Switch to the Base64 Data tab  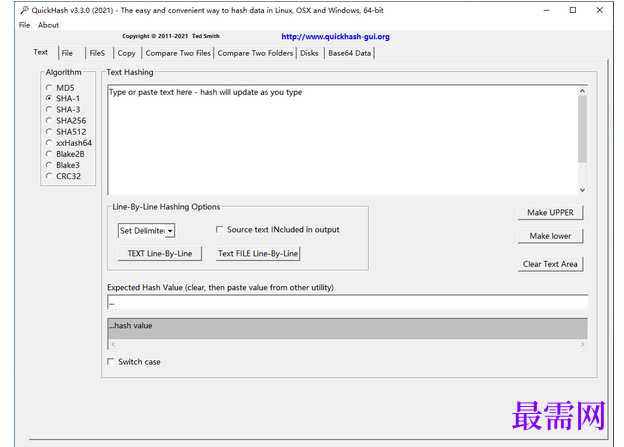click(x=349, y=53)
